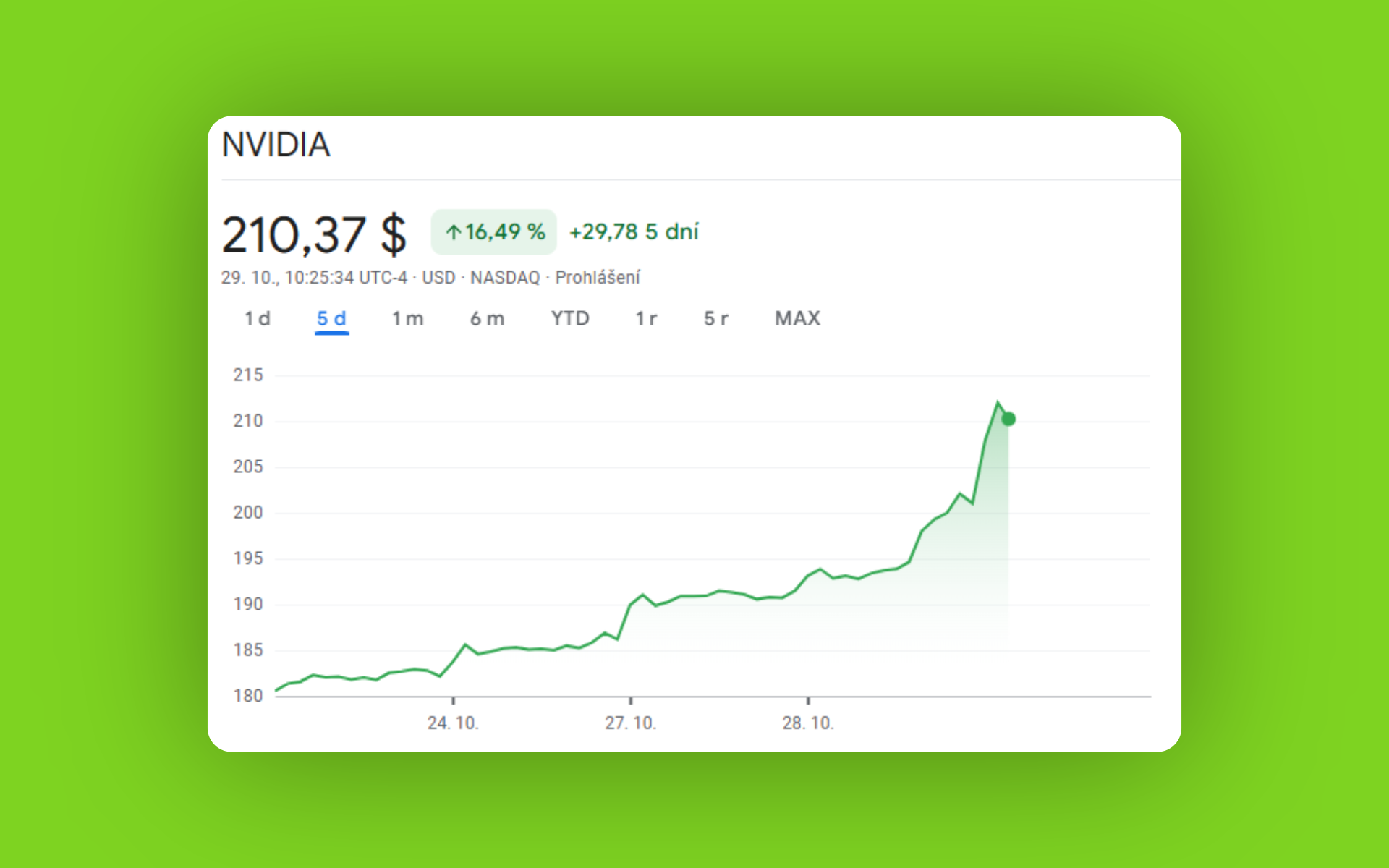The width and height of the screenshot is (1389, 868).
Task: Click the green endpoint dot on chart
Action: [1008, 419]
